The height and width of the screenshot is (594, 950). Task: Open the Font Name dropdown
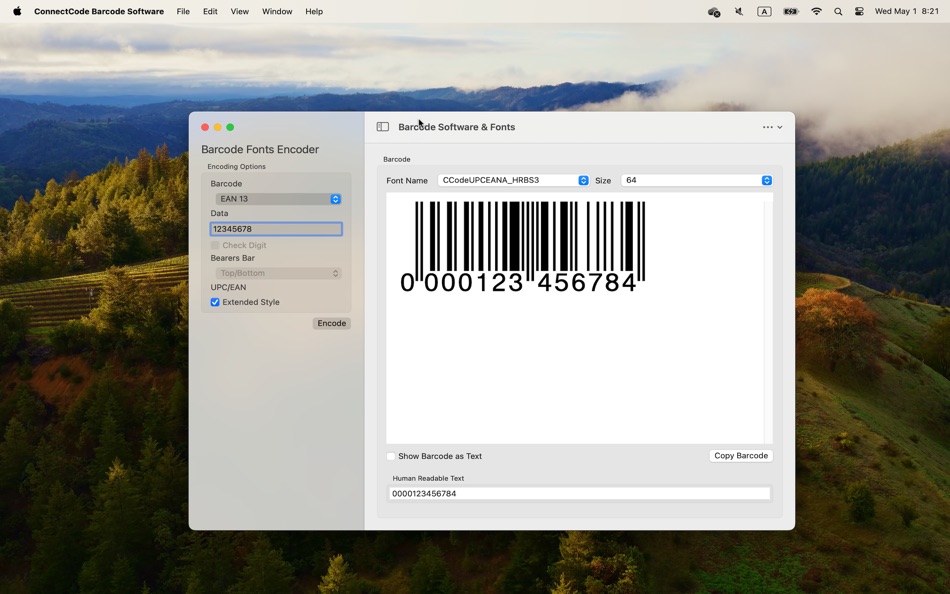point(513,180)
